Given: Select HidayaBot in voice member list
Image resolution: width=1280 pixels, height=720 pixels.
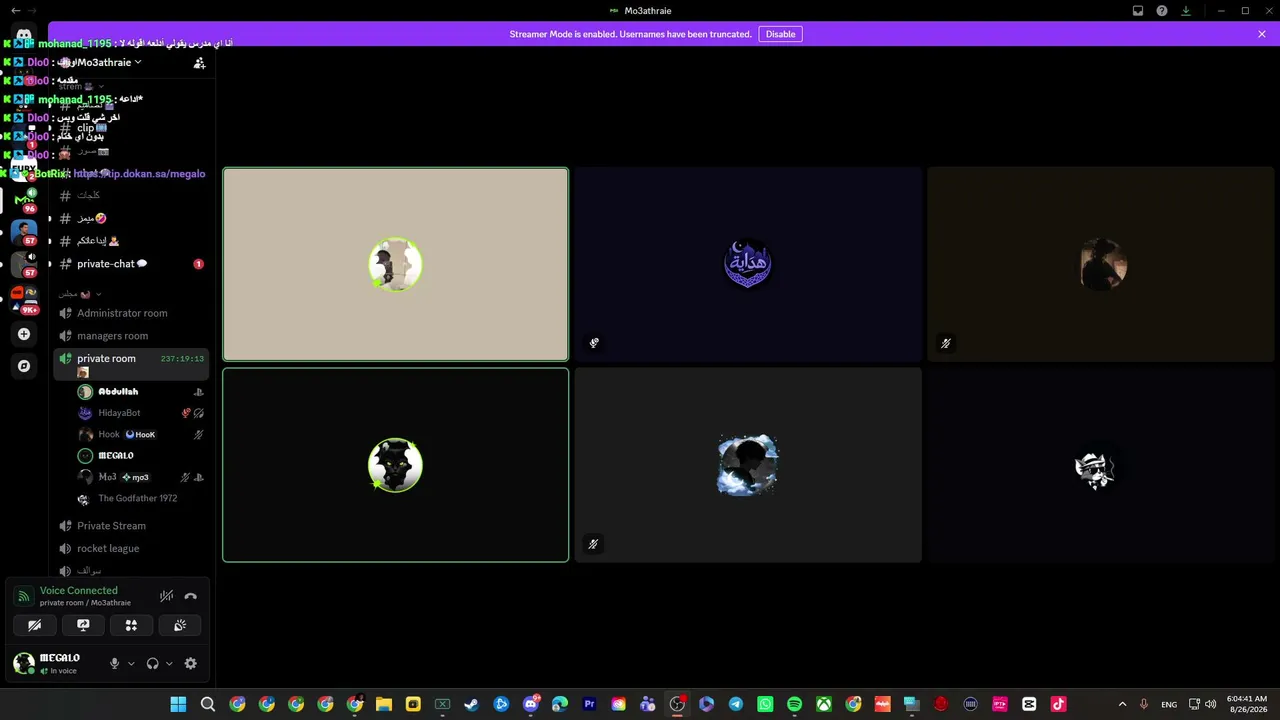Looking at the screenshot, I should point(140,413).
